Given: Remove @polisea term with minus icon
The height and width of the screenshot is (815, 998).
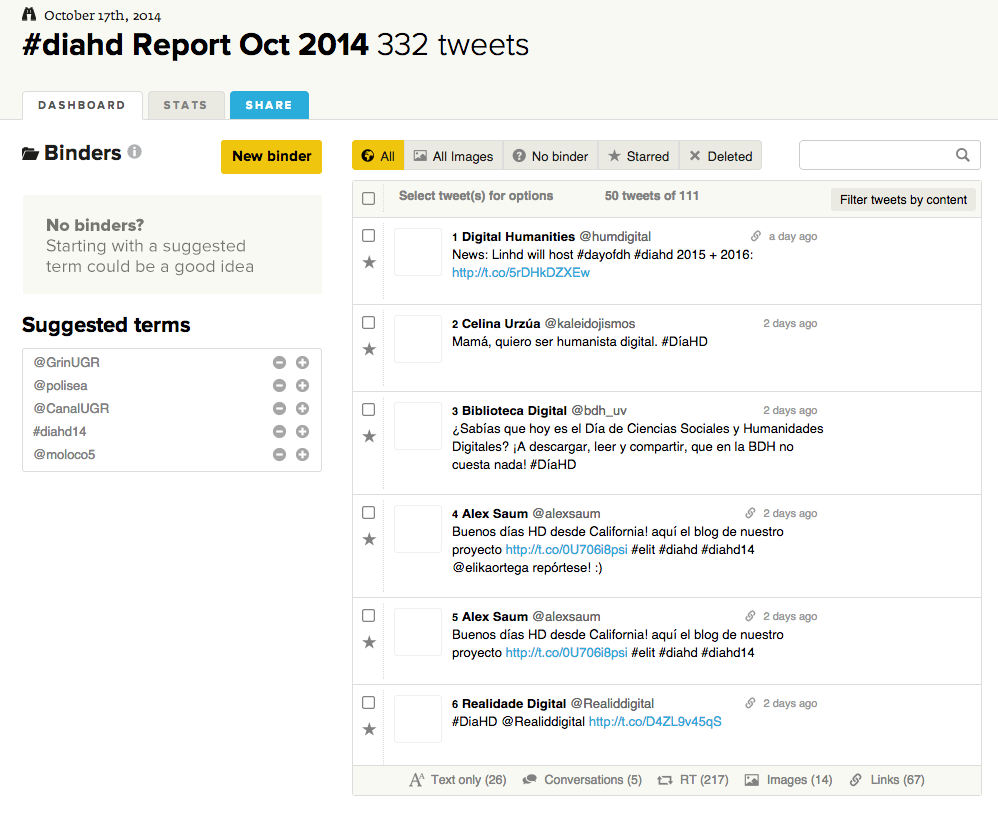Looking at the screenshot, I should tap(279, 385).
